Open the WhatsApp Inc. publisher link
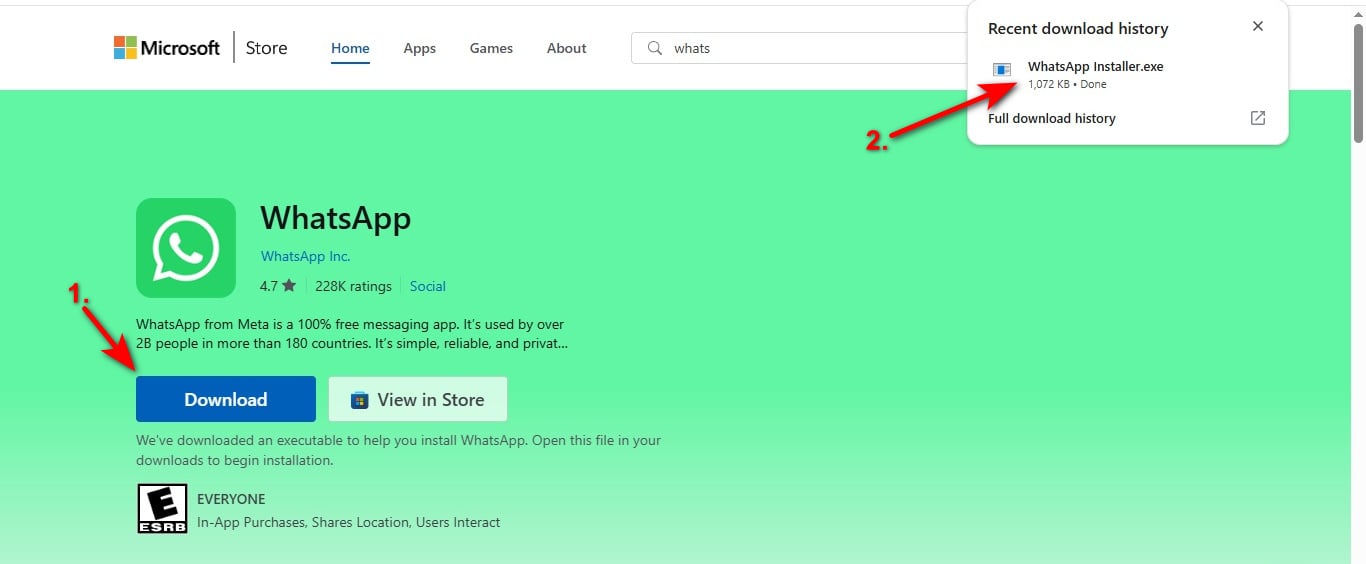This screenshot has height=564, width=1366. (x=305, y=256)
